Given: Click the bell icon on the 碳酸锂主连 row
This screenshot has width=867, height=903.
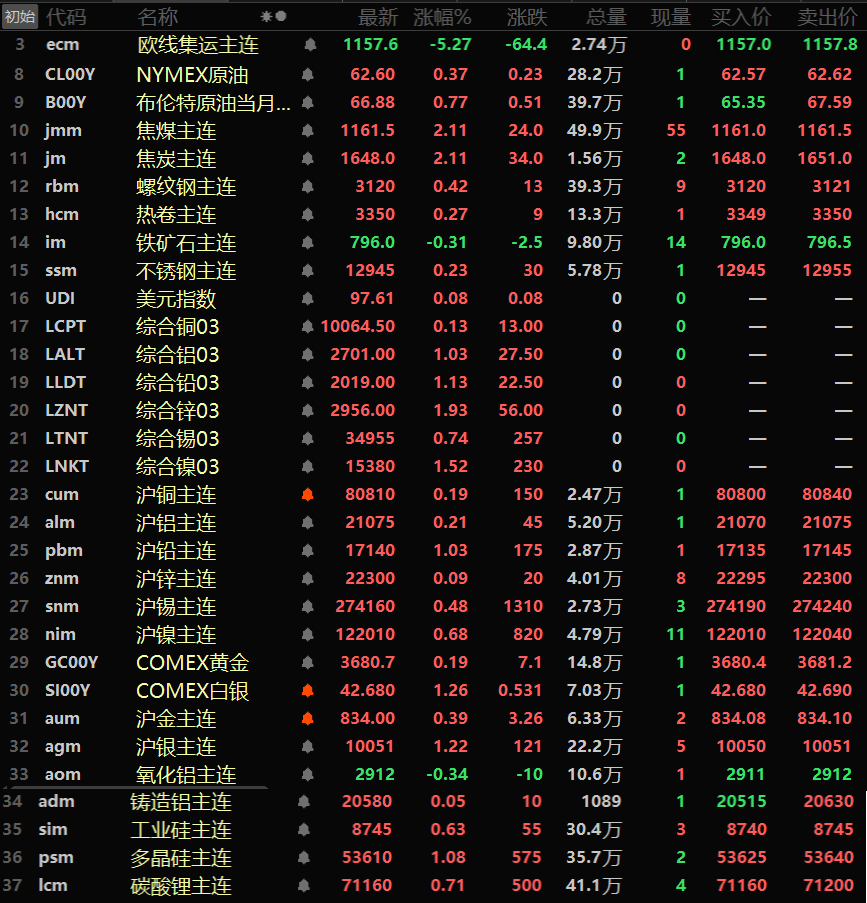Looking at the screenshot, I should pyautogui.click(x=303, y=886).
